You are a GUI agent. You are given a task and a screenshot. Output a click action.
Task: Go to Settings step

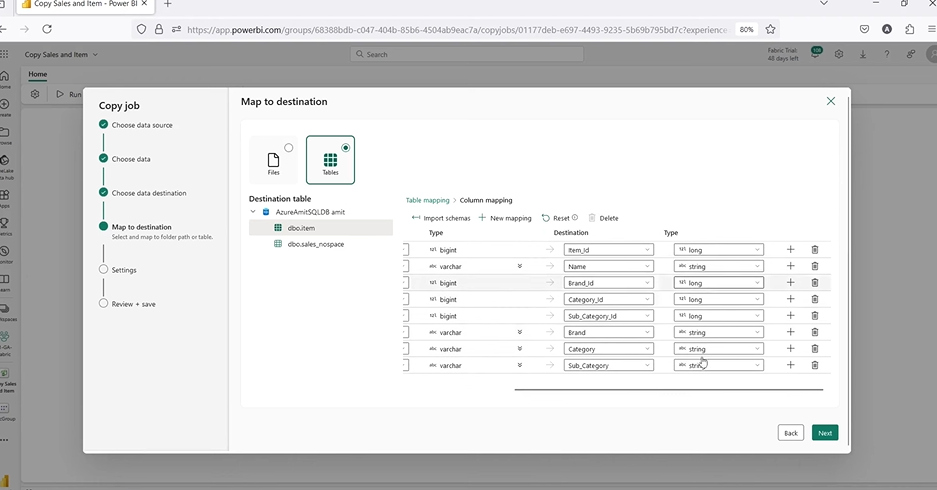click(124, 270)
